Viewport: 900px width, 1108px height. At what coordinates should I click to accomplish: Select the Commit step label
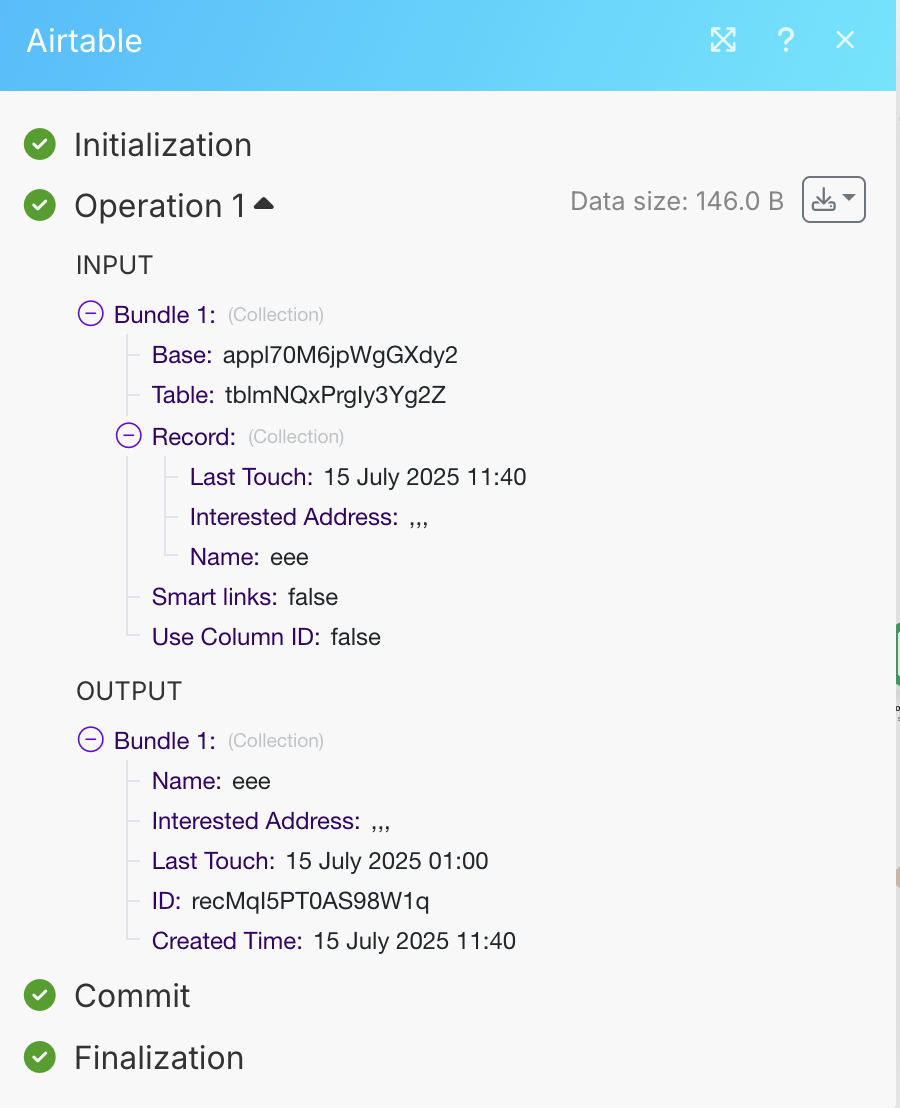133,996
